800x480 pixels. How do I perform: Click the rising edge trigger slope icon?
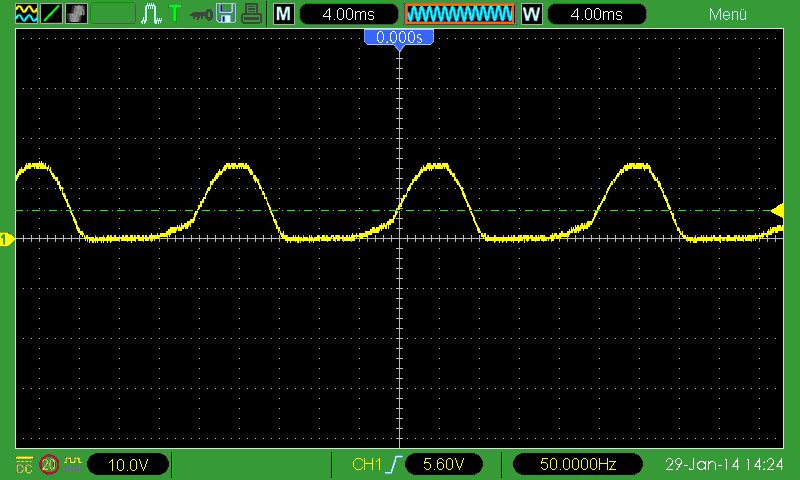pyautogui.click(x=394, y=464)
